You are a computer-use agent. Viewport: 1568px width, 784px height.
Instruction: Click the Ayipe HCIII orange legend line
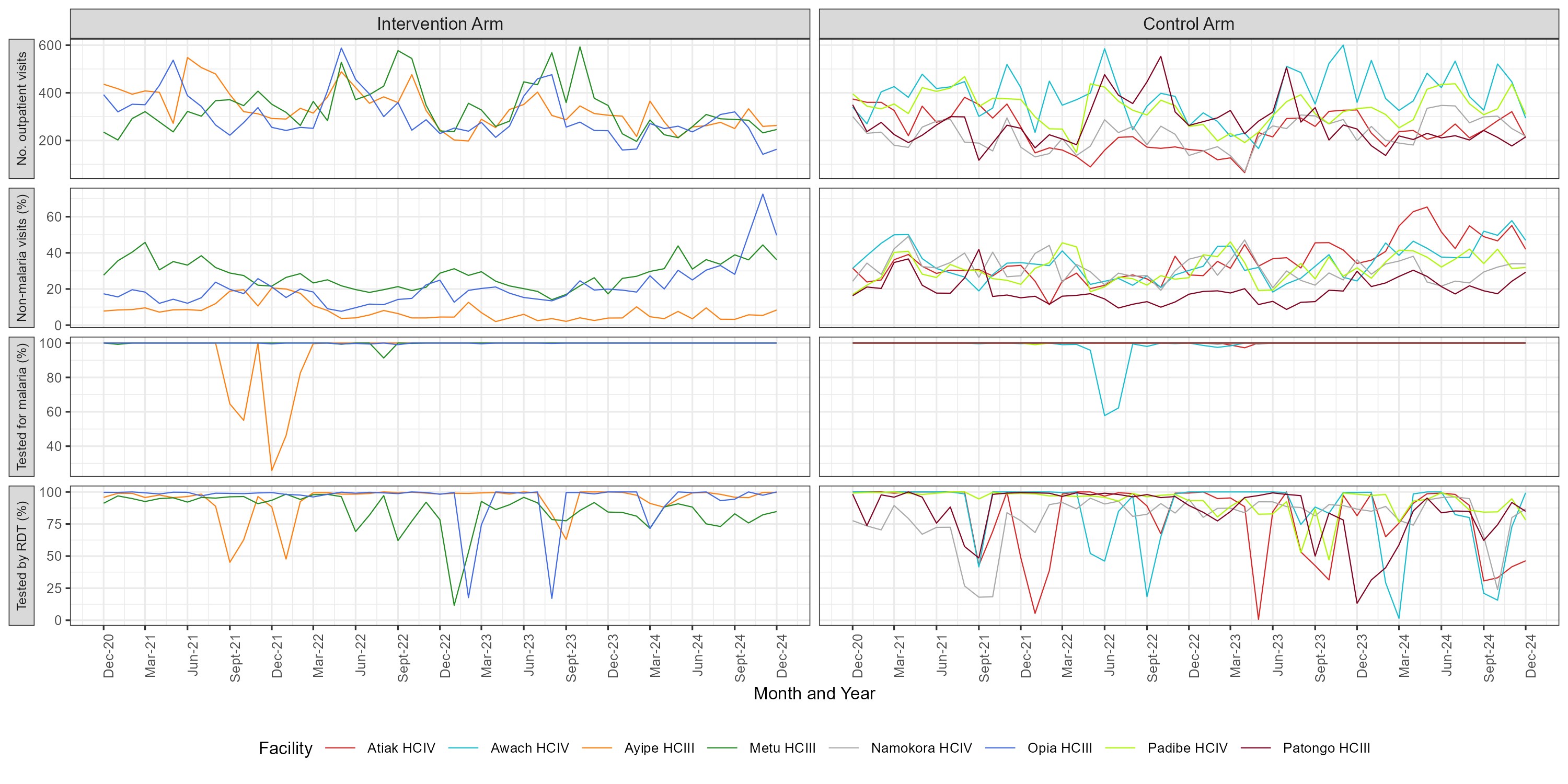(x=597, y=748)
